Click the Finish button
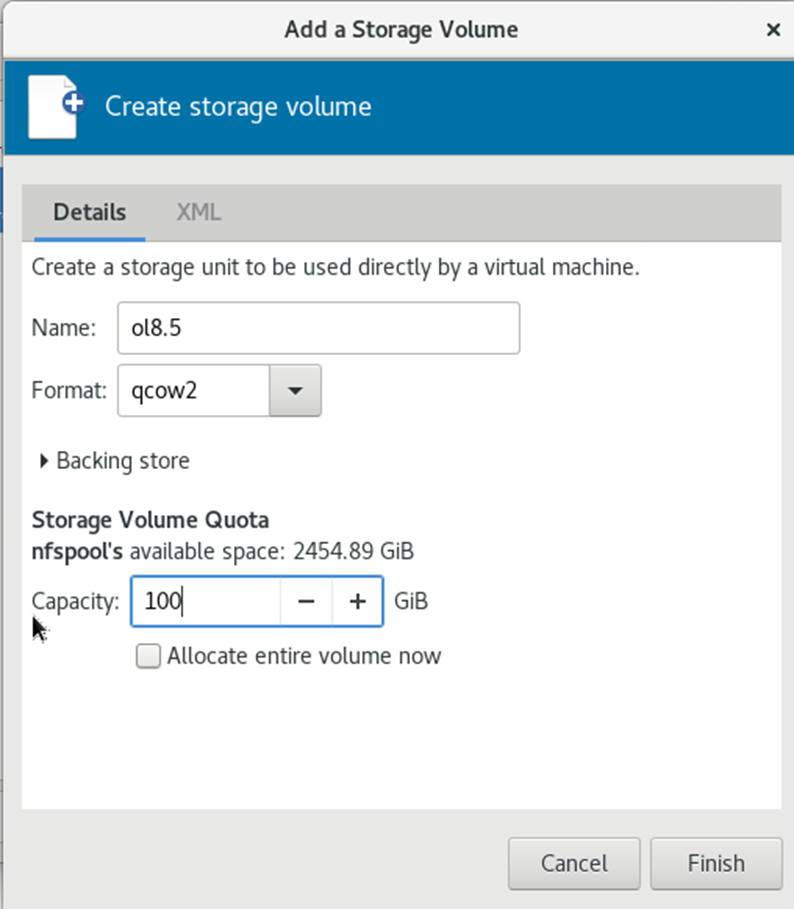The height and width of the screenshot is (909, 794). tap(716, 863)
